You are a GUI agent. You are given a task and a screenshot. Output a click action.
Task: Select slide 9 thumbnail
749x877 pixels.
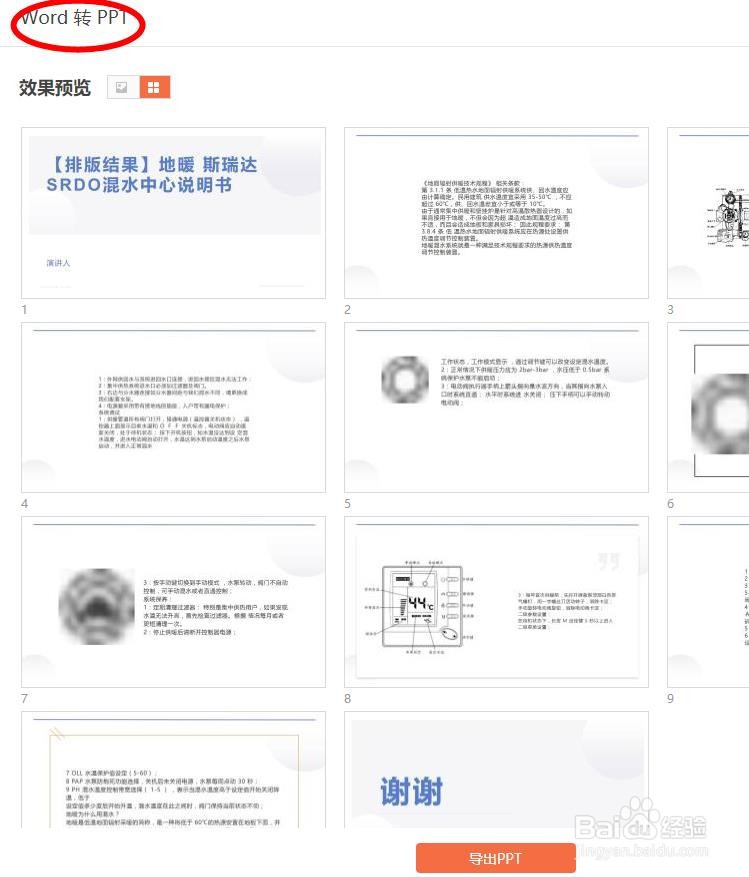(708, 602)
